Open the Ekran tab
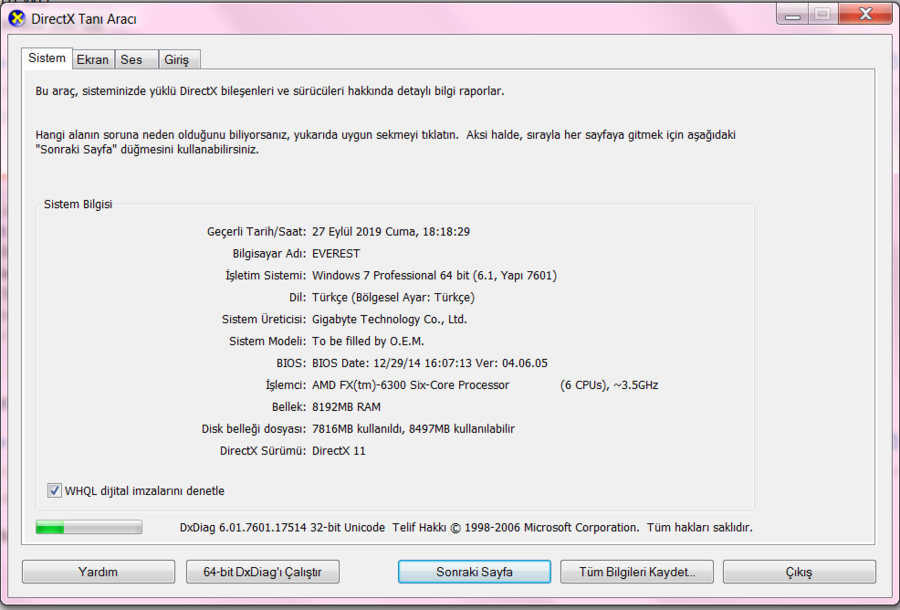Viewport: 900px width, 610px height. coord(93,60)
